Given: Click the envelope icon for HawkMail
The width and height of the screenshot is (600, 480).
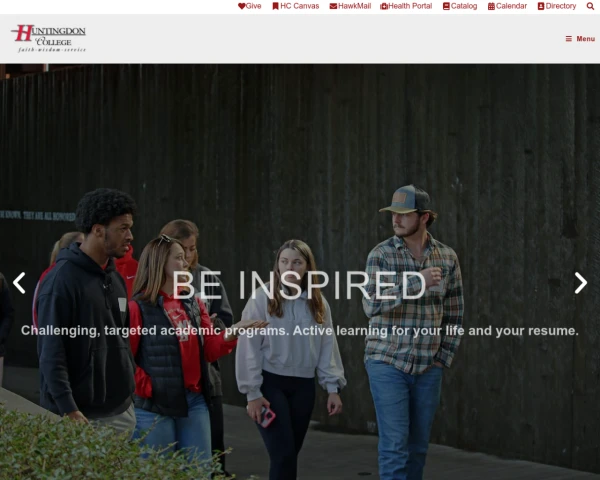Looking at the screenshot, I should (x=333, y=6).
